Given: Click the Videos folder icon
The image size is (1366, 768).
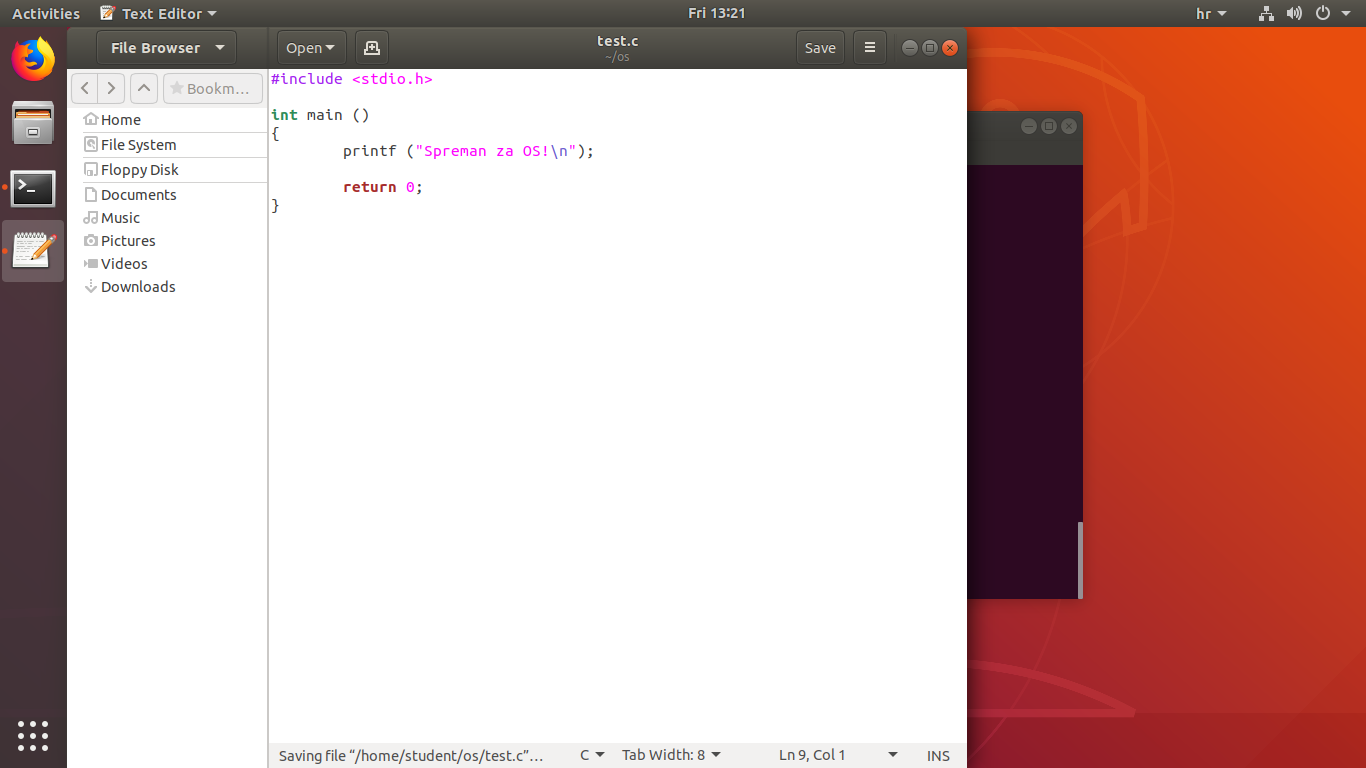Looking at the screenshot, I should coord(91,263).
